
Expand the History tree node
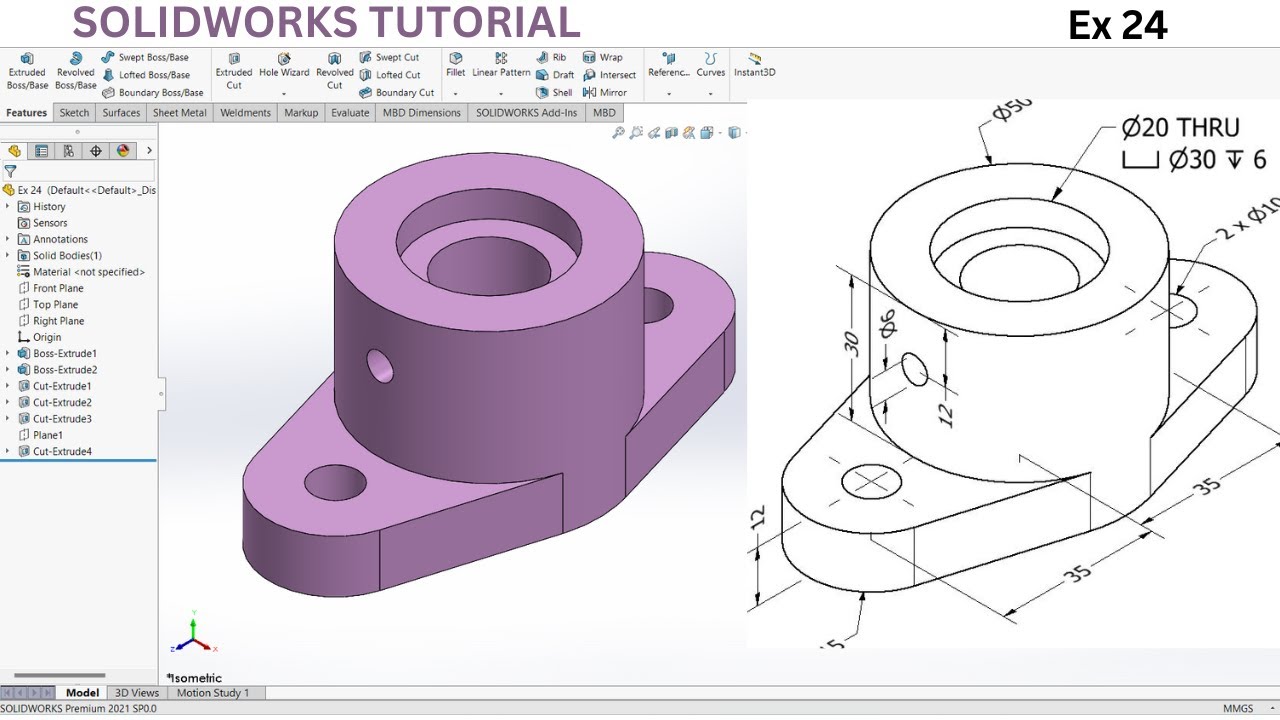tap(8, 206)
